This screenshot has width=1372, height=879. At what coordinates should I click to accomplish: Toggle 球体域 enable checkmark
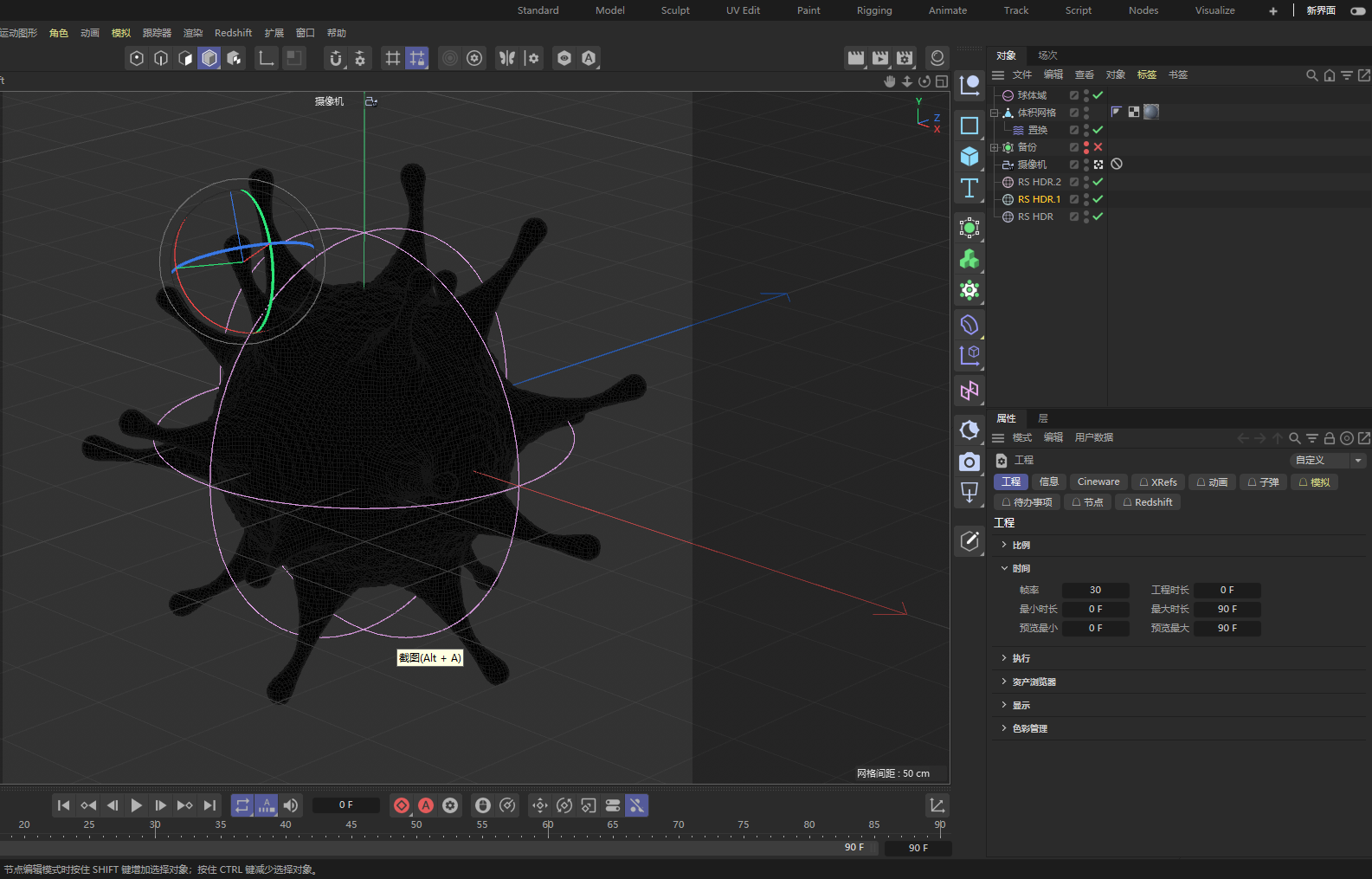[1098, 95]
